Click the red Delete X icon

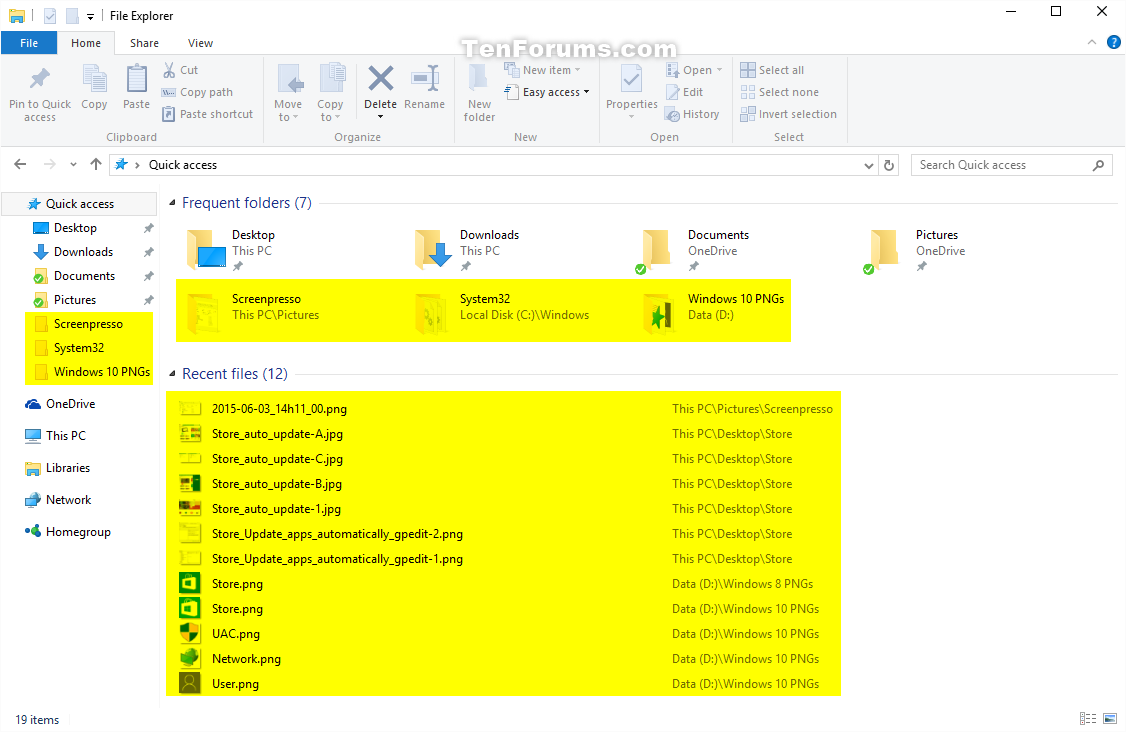[381, 78]
